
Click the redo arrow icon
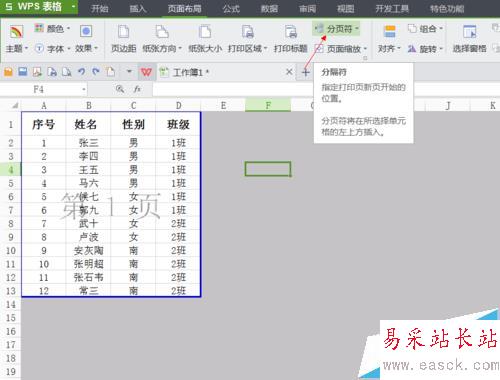[96, 72]
